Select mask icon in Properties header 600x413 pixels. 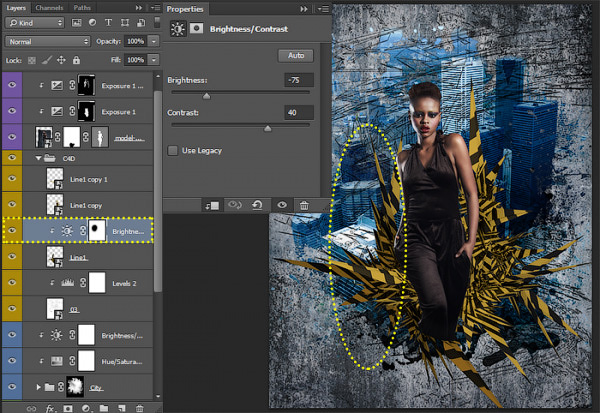197,28
